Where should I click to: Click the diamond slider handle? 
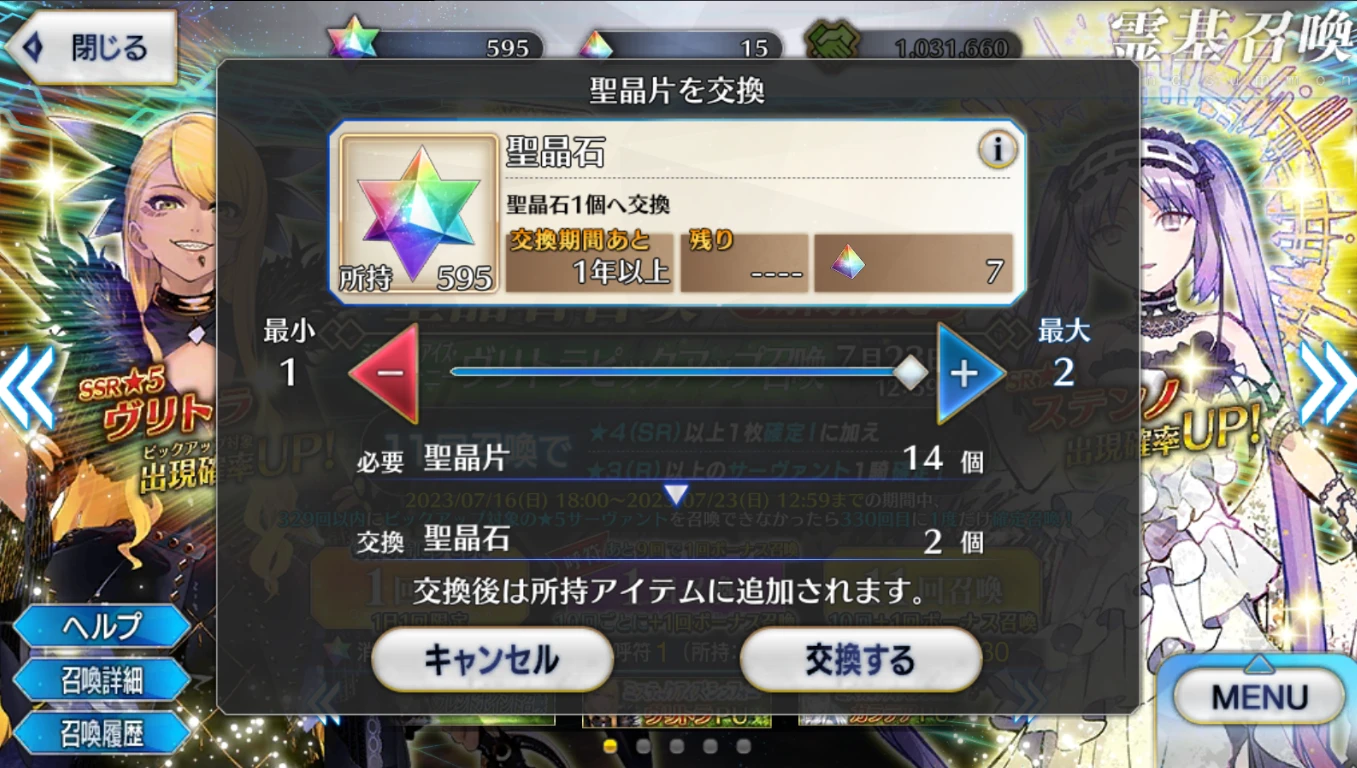click(x=910, y=373)
